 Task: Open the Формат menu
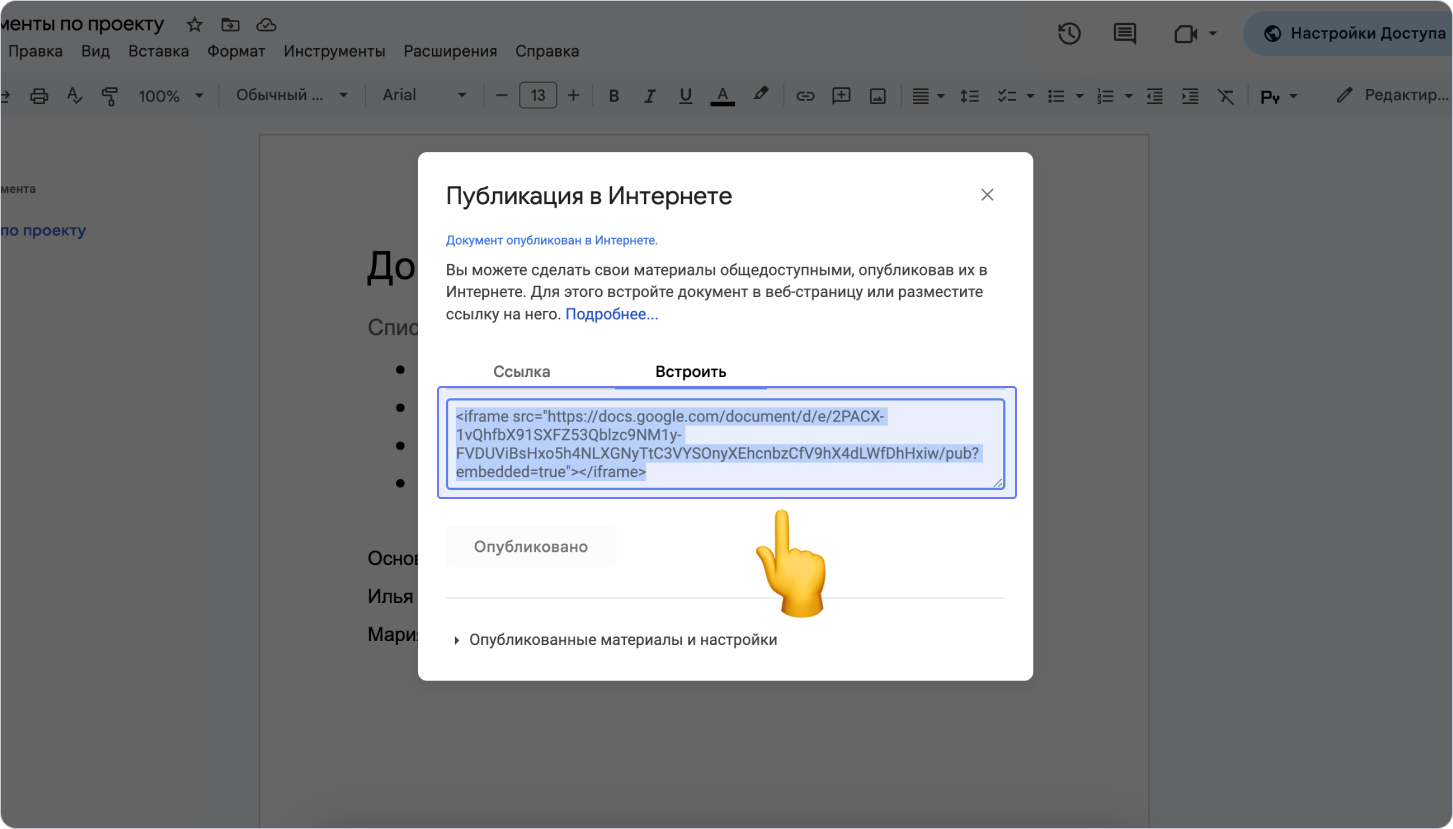(x=236, y=51)
